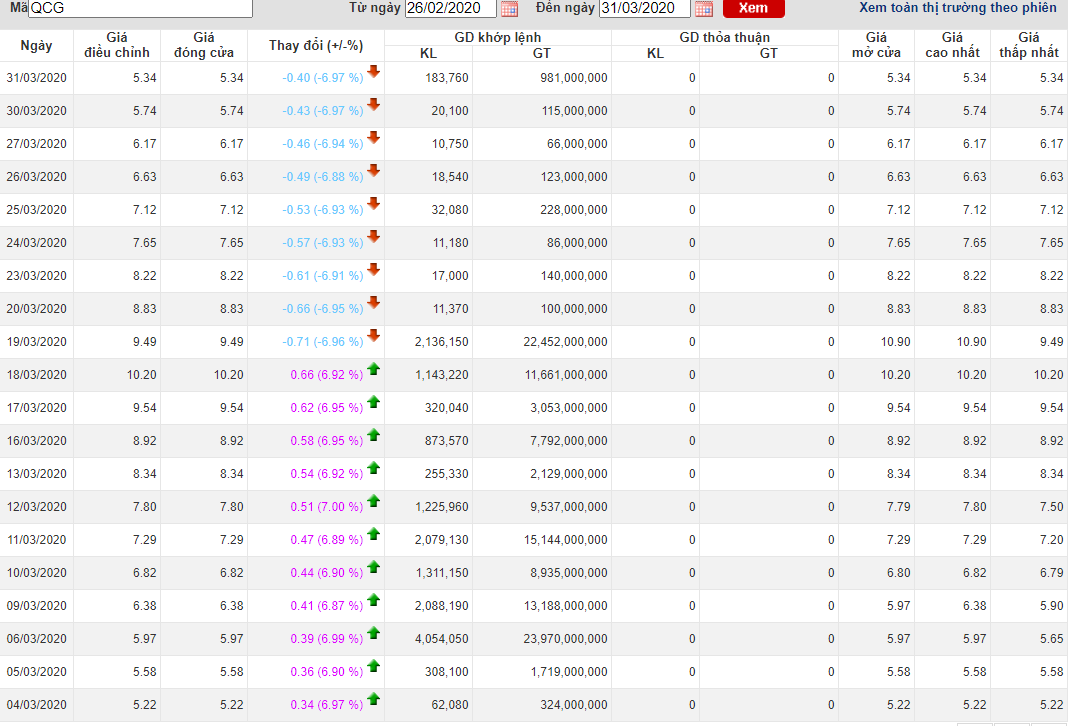Open Xem toàn thị trường theo phiên link
Screen dimensions: 1072x726
[x=958, y=8]
